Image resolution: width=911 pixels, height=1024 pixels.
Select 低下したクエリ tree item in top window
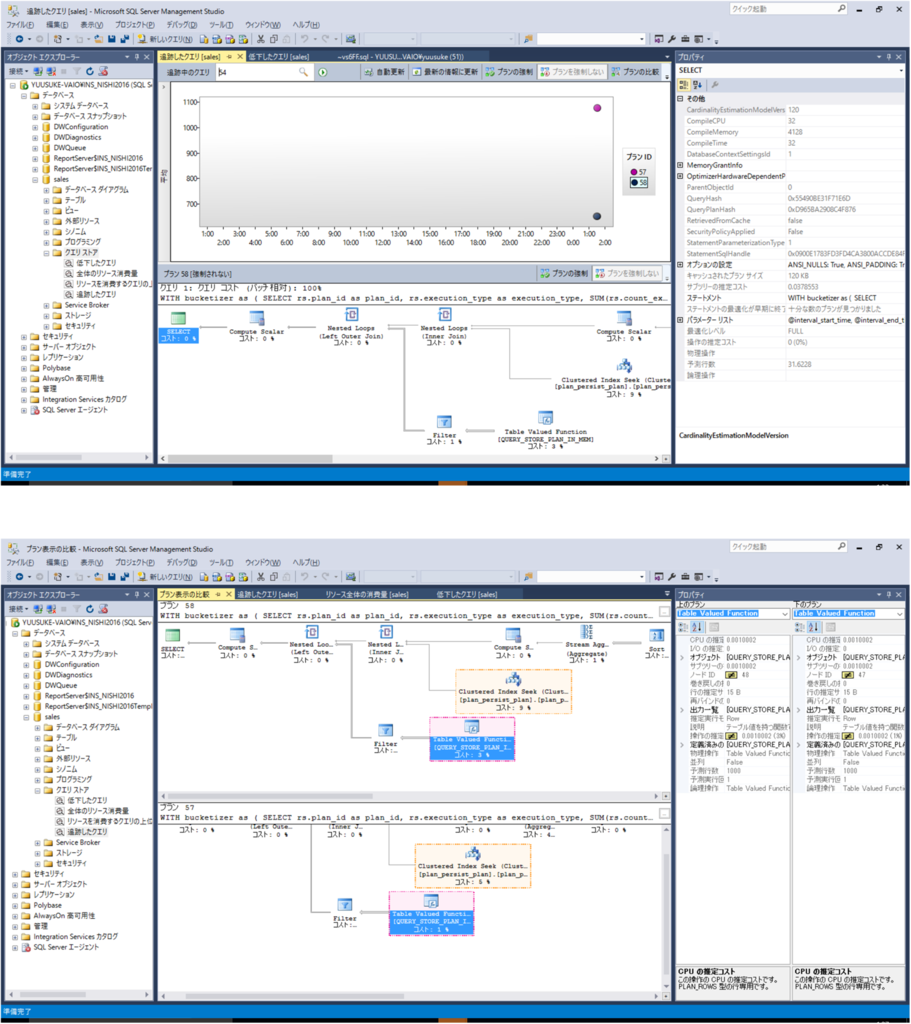point(97,263)
